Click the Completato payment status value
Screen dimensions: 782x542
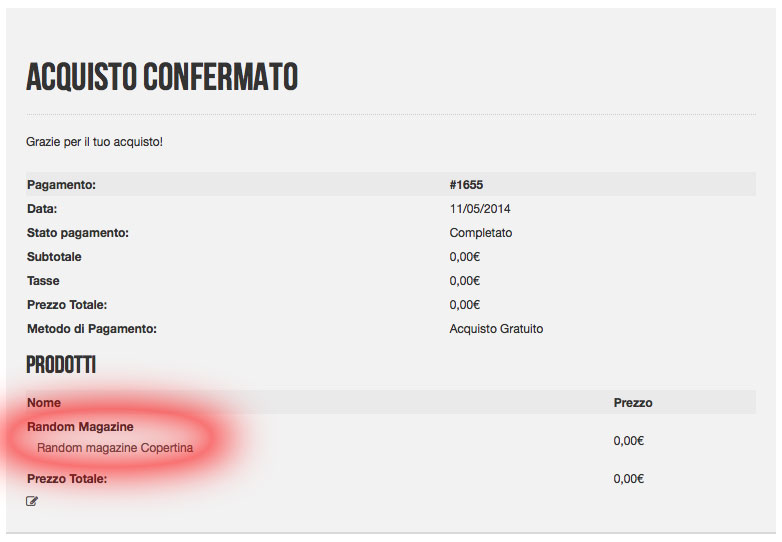pyautogui.click(x=481, y=233)
